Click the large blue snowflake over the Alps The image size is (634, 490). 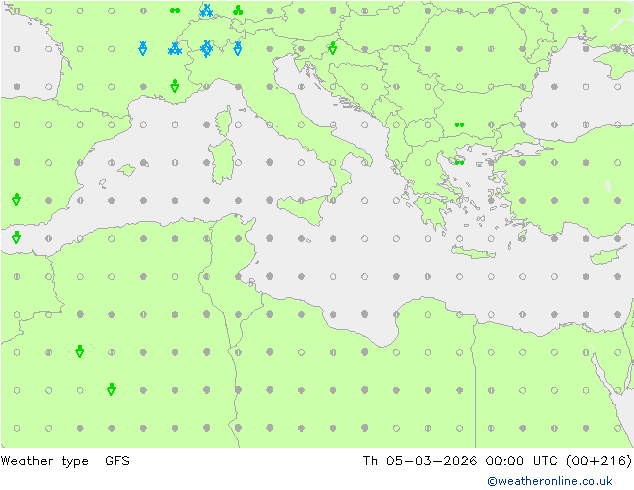(x=207, y=49)
